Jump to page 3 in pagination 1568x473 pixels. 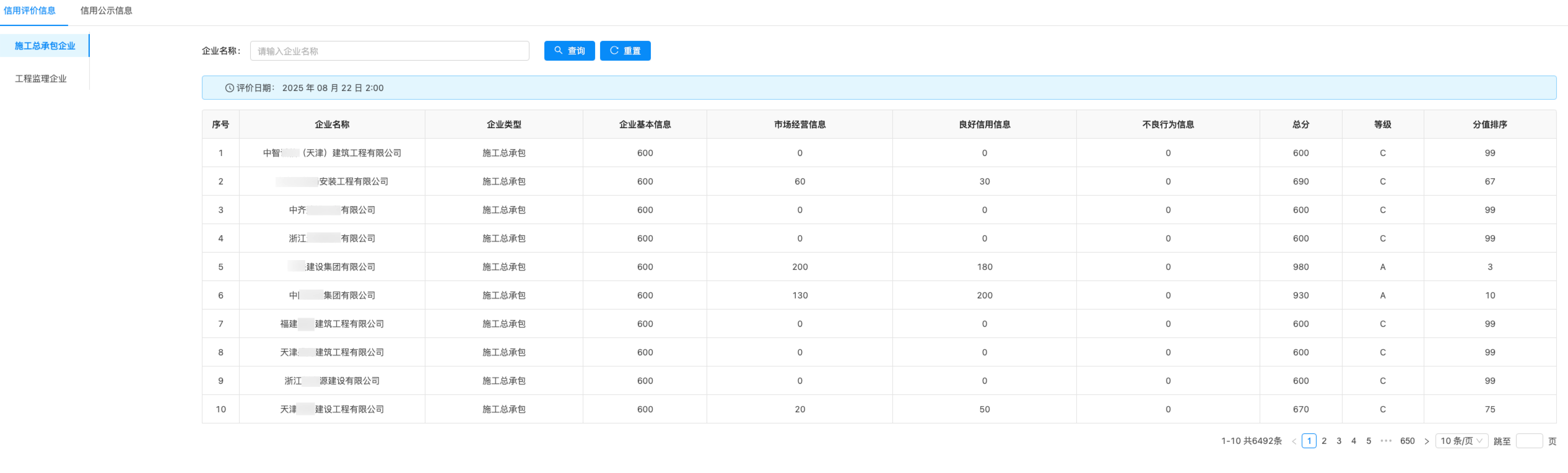[1339, 441]
